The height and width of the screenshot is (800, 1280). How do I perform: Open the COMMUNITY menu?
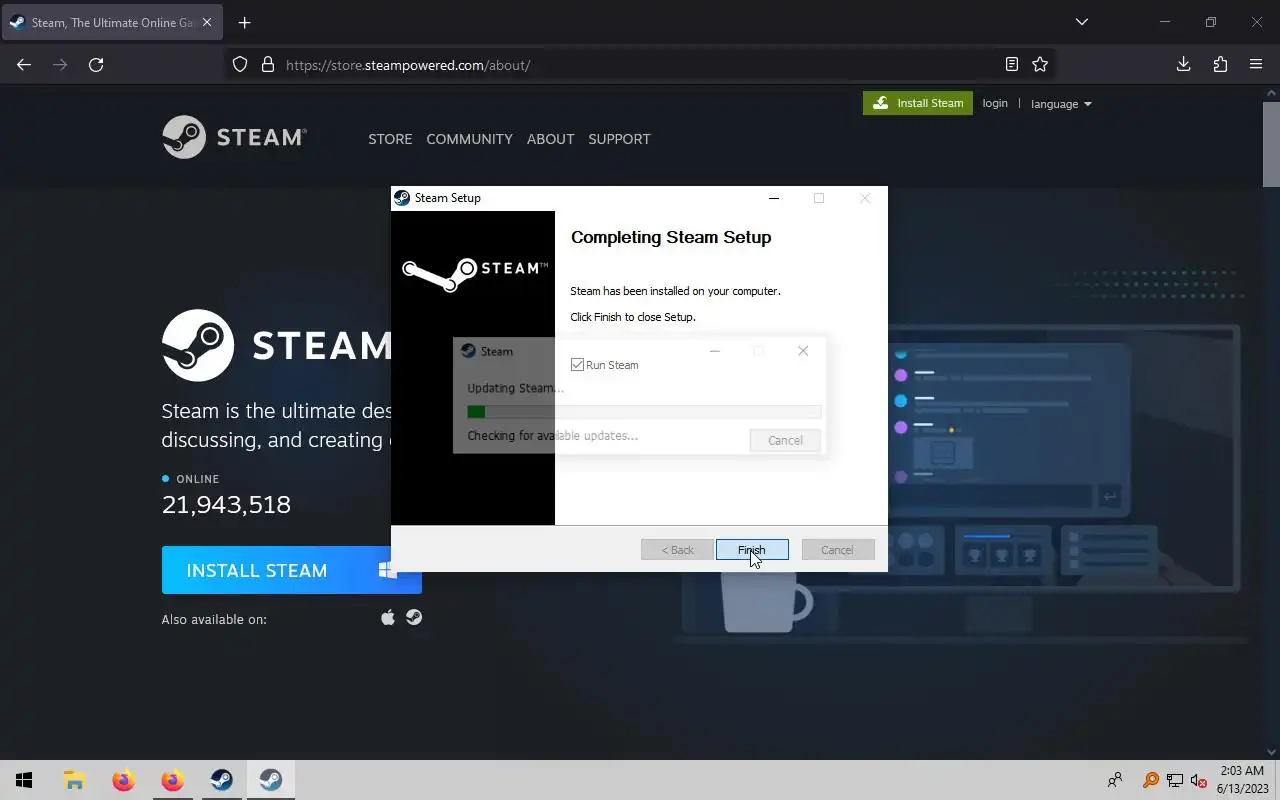[469, 139]
